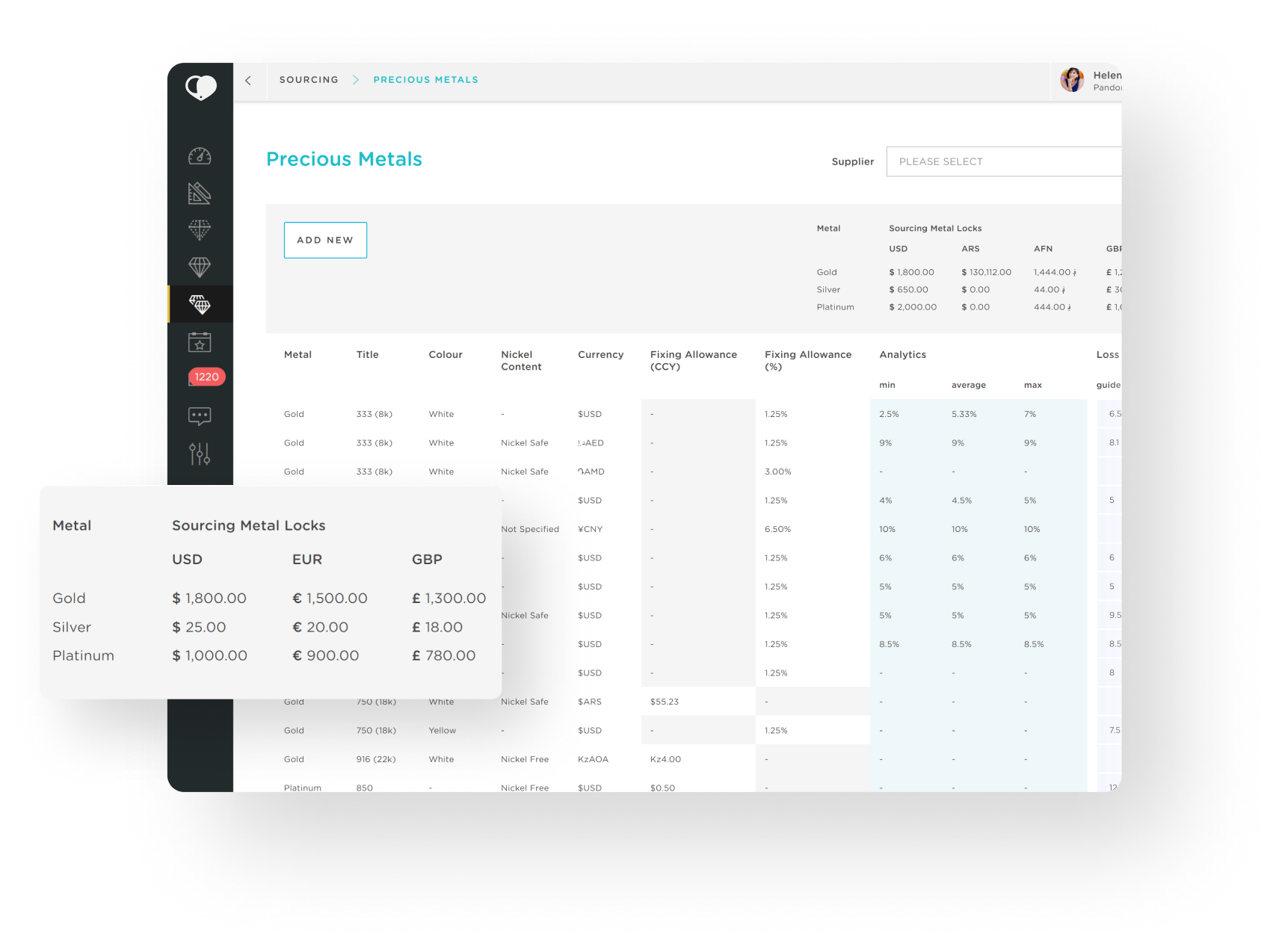Open the chat messages bubble icon
The width and height of the screenshot is (1282, 952).
click(x=200, y=416)
